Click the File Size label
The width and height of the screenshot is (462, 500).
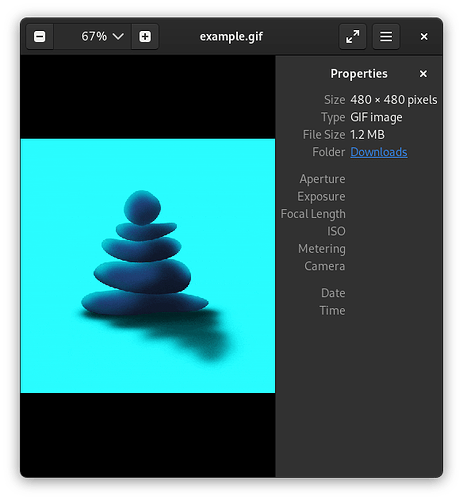click(x=324, y=135)
